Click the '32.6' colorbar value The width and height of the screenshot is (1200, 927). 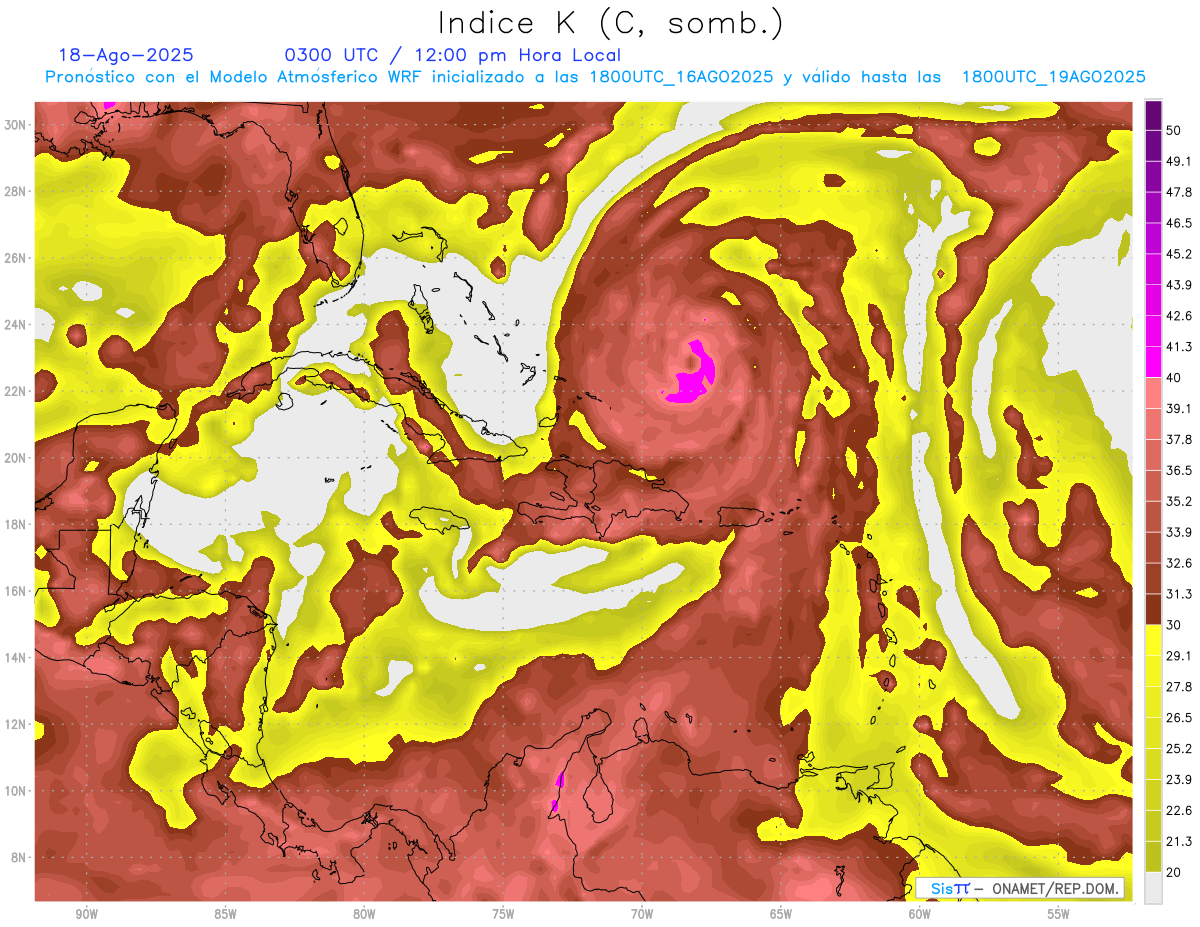coord(1179,563)
